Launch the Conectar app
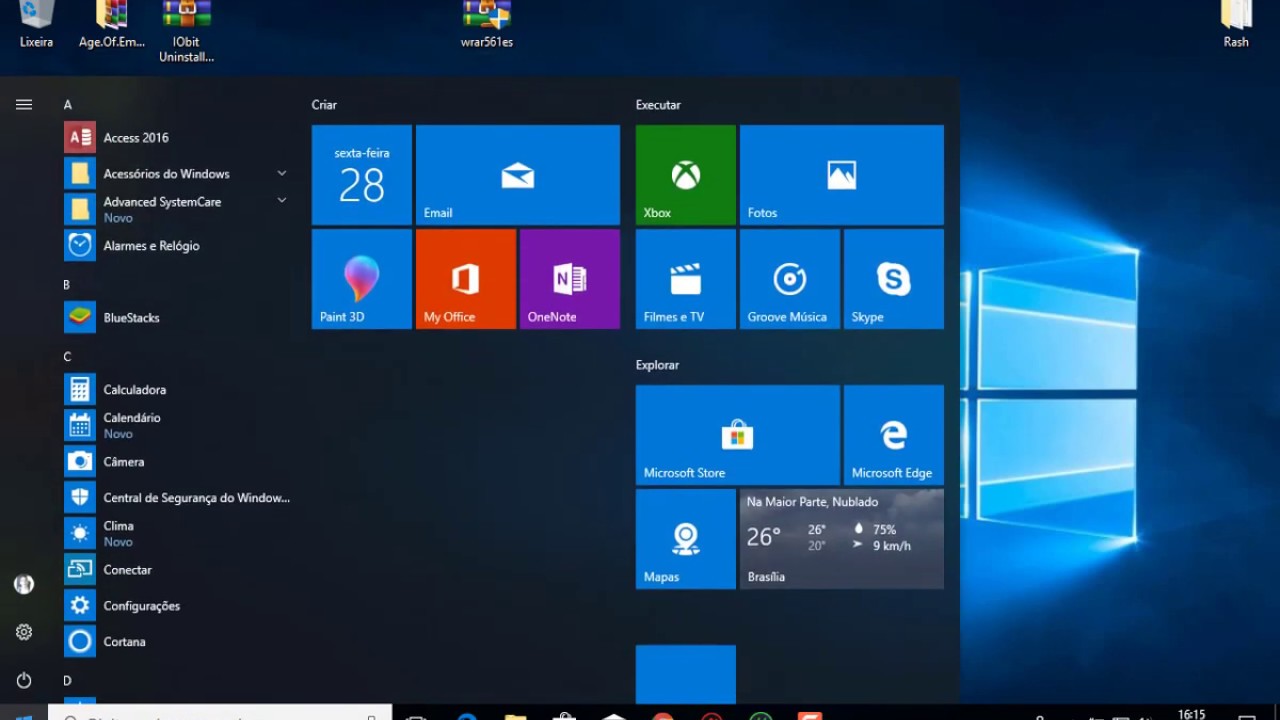Viewport: 1280px width, 720px height. tap(176, 570)
